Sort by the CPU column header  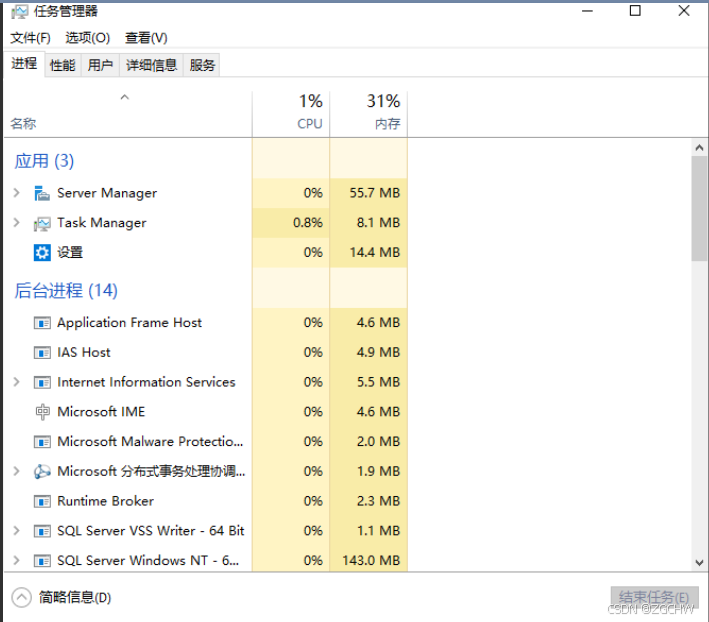(291, 114)
